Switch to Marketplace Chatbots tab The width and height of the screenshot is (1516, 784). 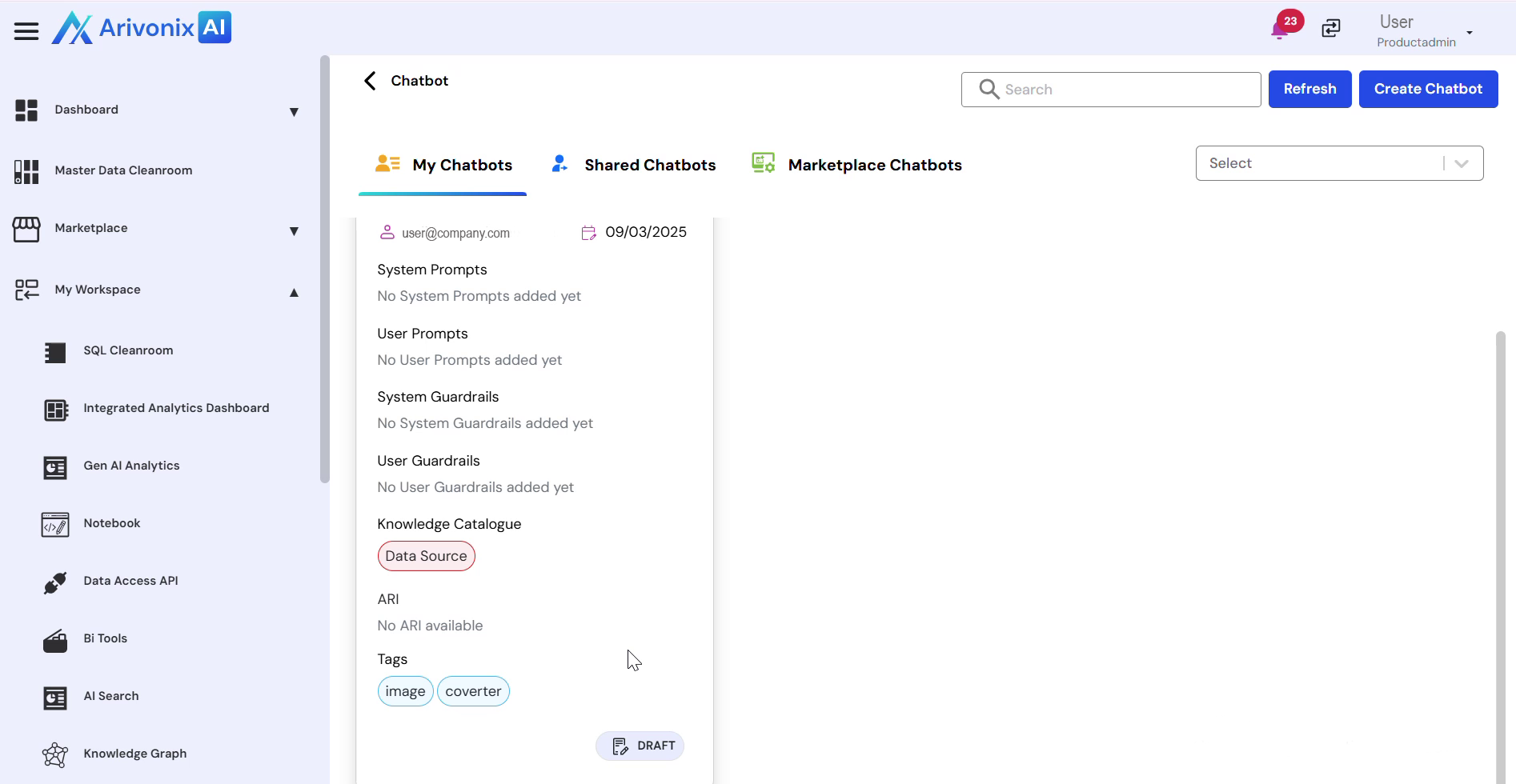(x=874, y=165)
